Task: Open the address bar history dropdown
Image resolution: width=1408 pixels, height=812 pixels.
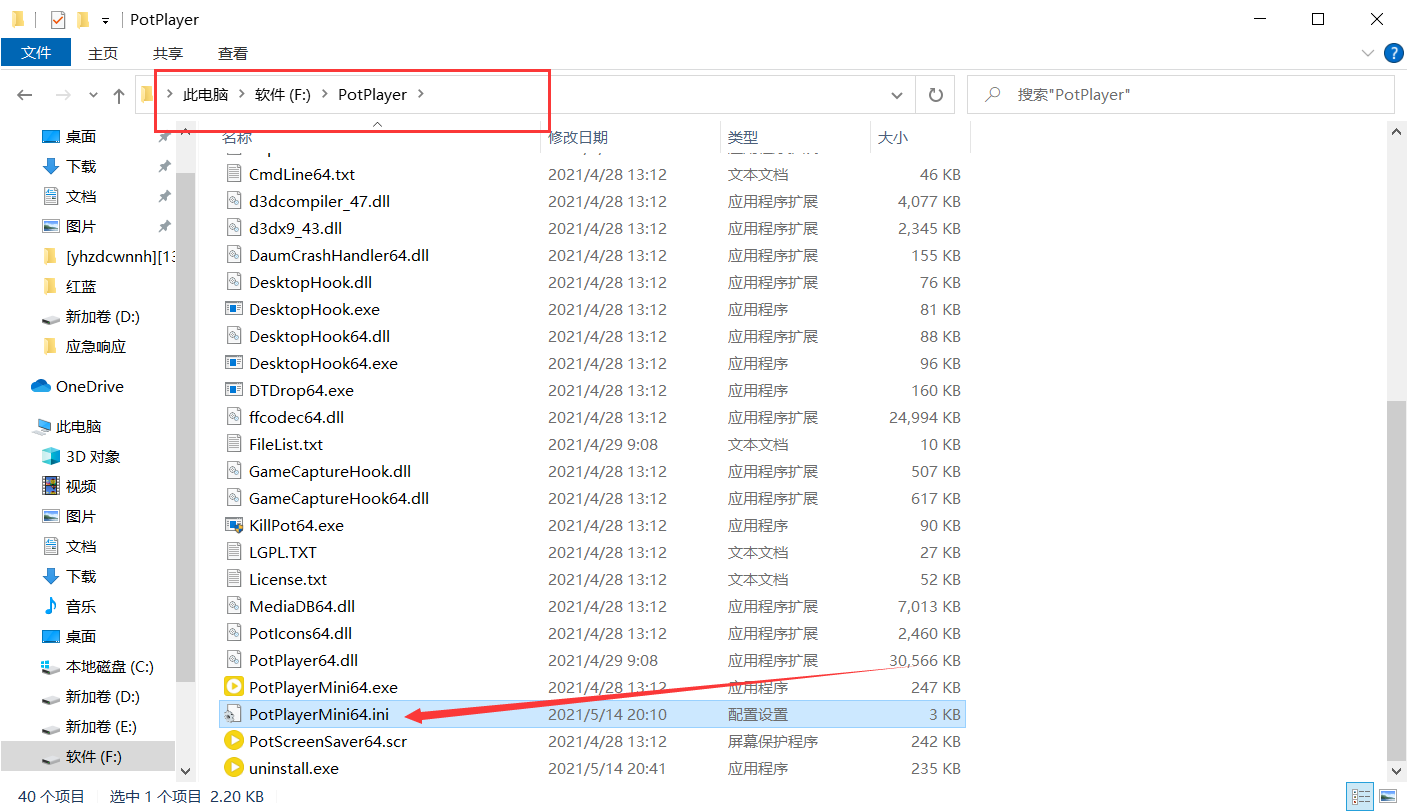Action: tap(896, 95)
